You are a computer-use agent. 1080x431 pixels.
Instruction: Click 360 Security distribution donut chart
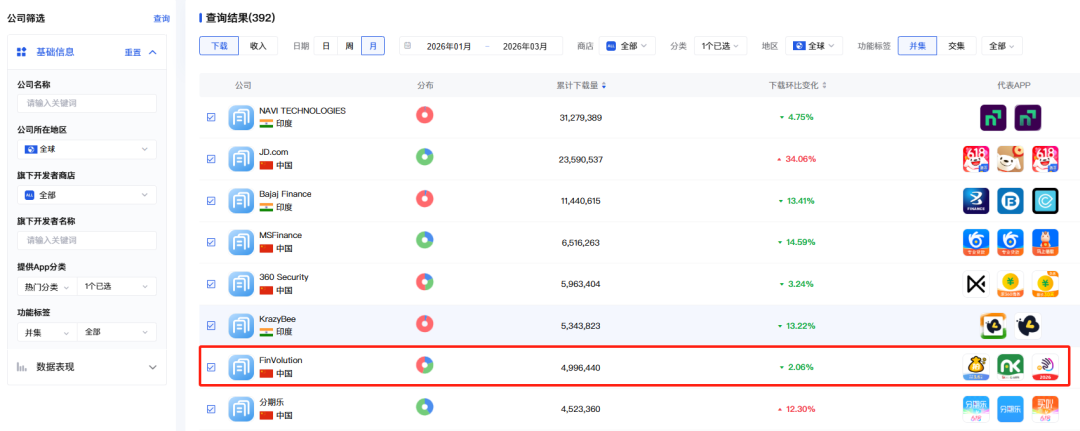(x=425, y=282)
